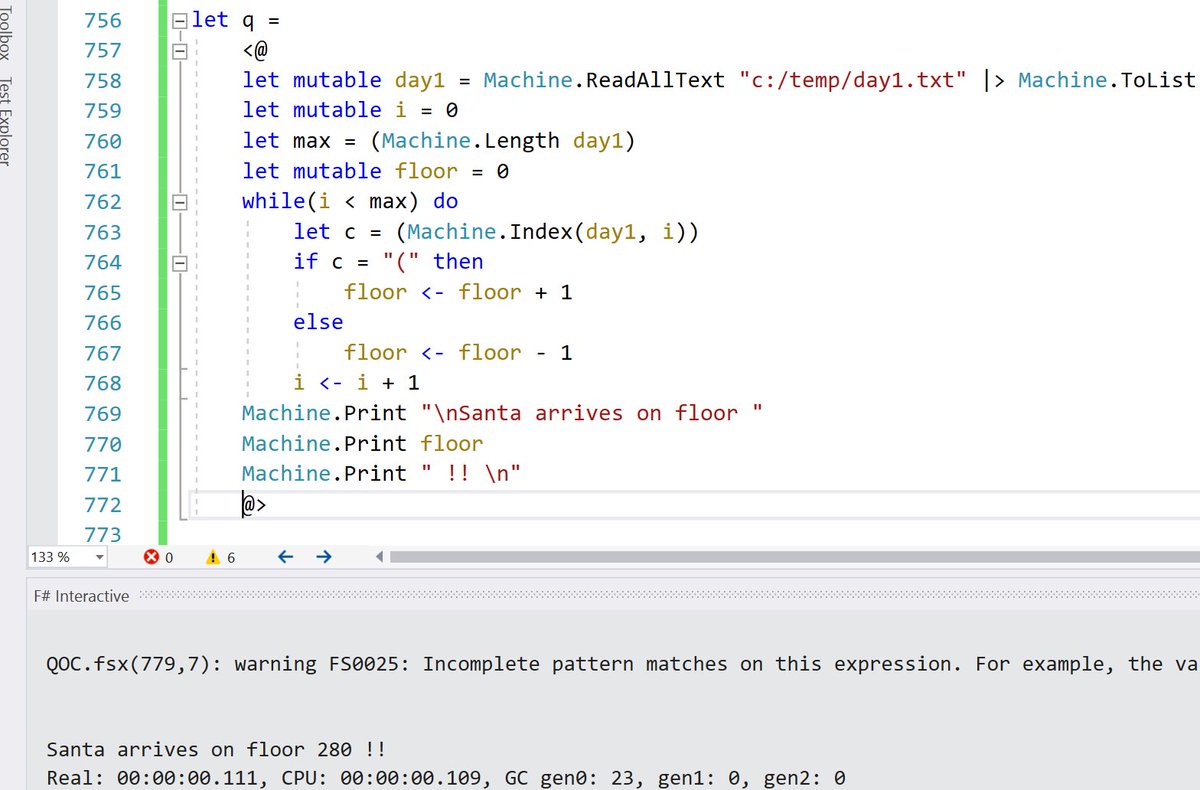
Task: Collapse the quotation block at line 757
Action: coord(180,51)
